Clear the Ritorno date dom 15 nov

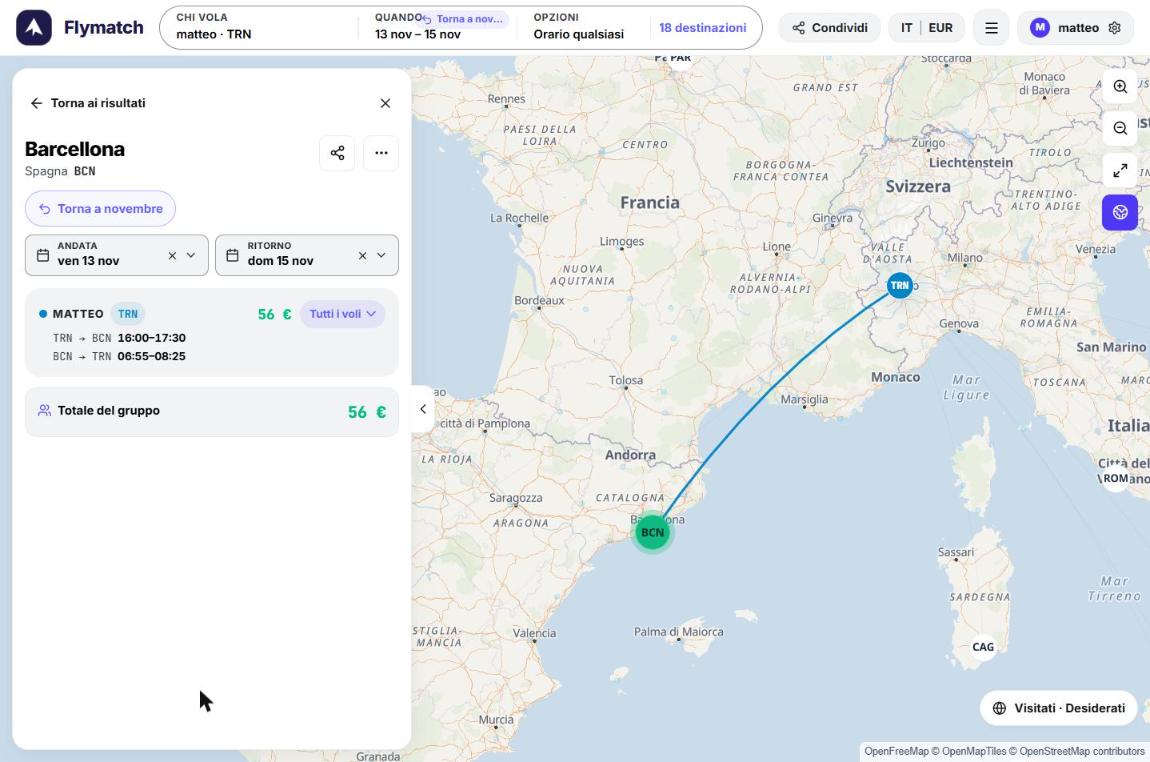(x=362, y=255)
